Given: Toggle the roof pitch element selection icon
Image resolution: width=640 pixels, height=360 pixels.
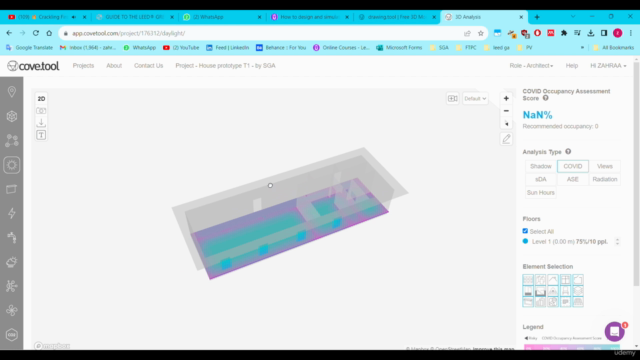Looking at the screenshot, I should click(553, 280).
